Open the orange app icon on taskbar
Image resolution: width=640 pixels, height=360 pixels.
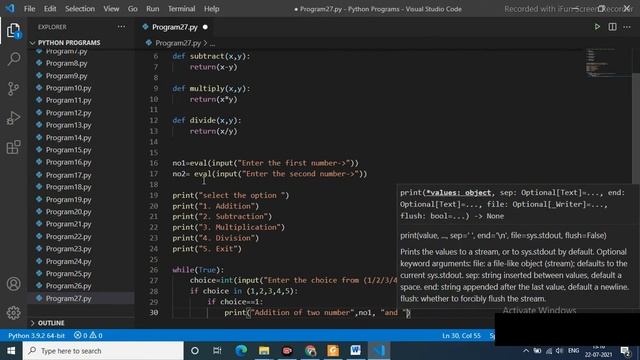point(333,351)
